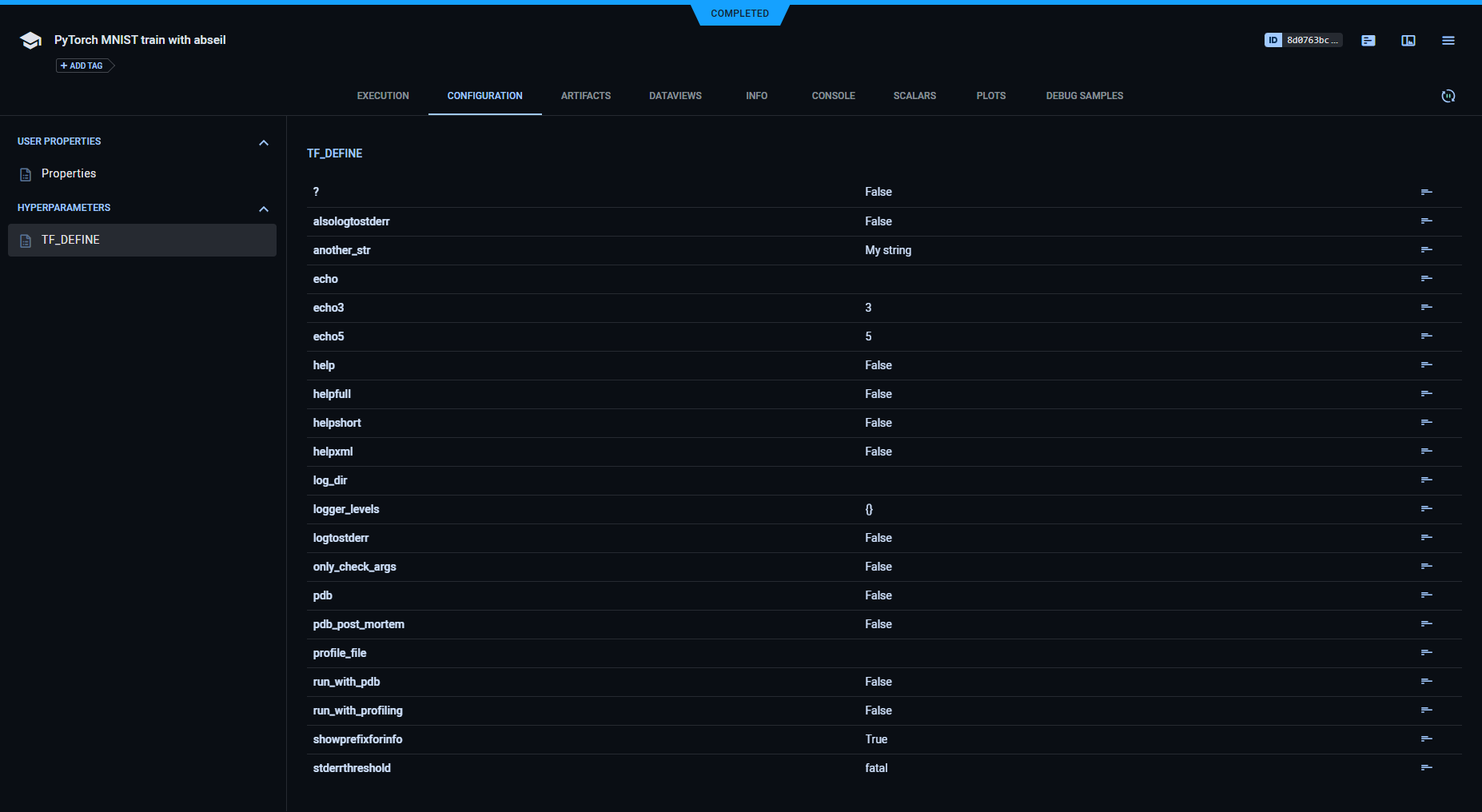Open the Console tab
The image size is (1482, 812).
pos(833,96)
